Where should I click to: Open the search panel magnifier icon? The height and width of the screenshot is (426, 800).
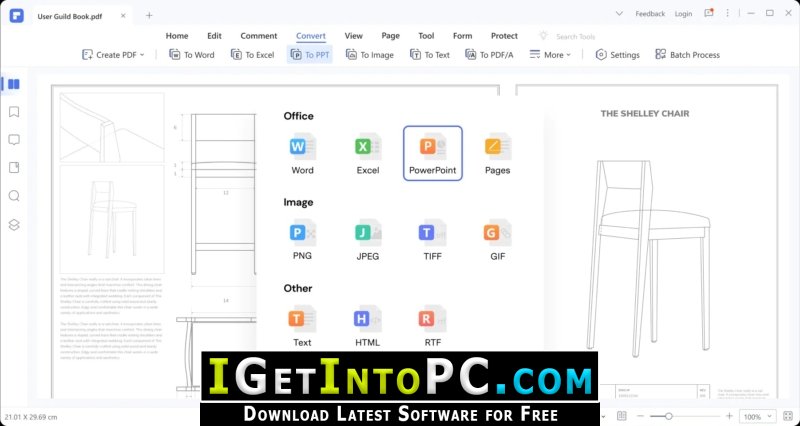coord(14,196)
